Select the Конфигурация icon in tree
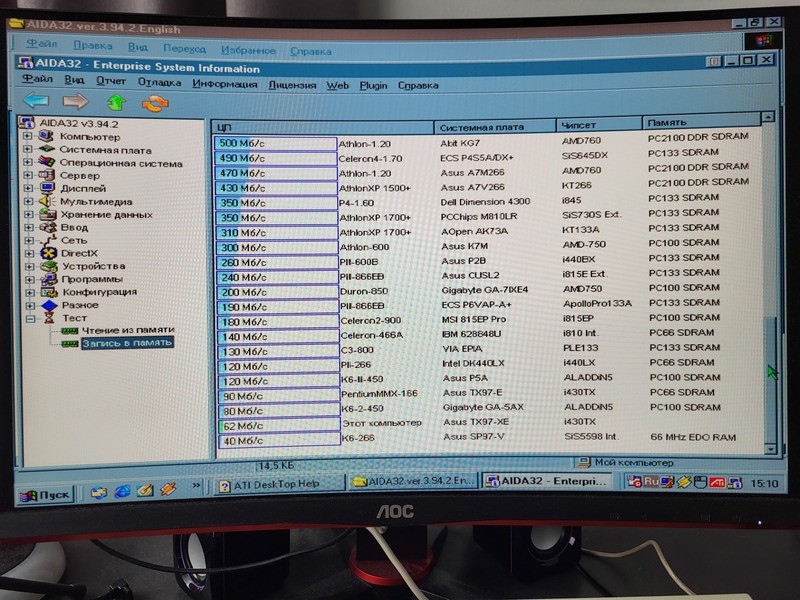This screenshot has width=800, height=600. tap(49, 292)
